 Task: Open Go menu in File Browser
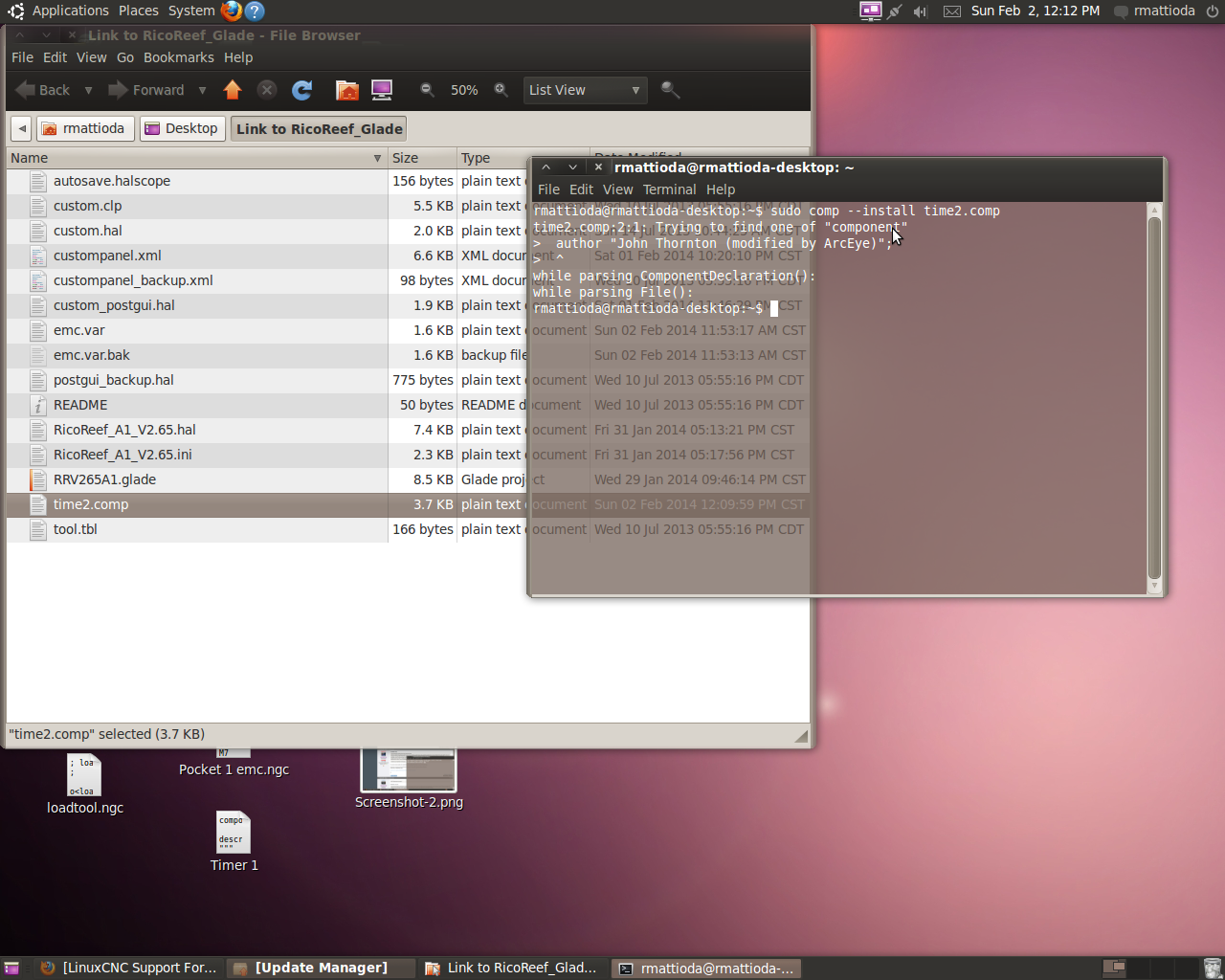click(125, 57)
